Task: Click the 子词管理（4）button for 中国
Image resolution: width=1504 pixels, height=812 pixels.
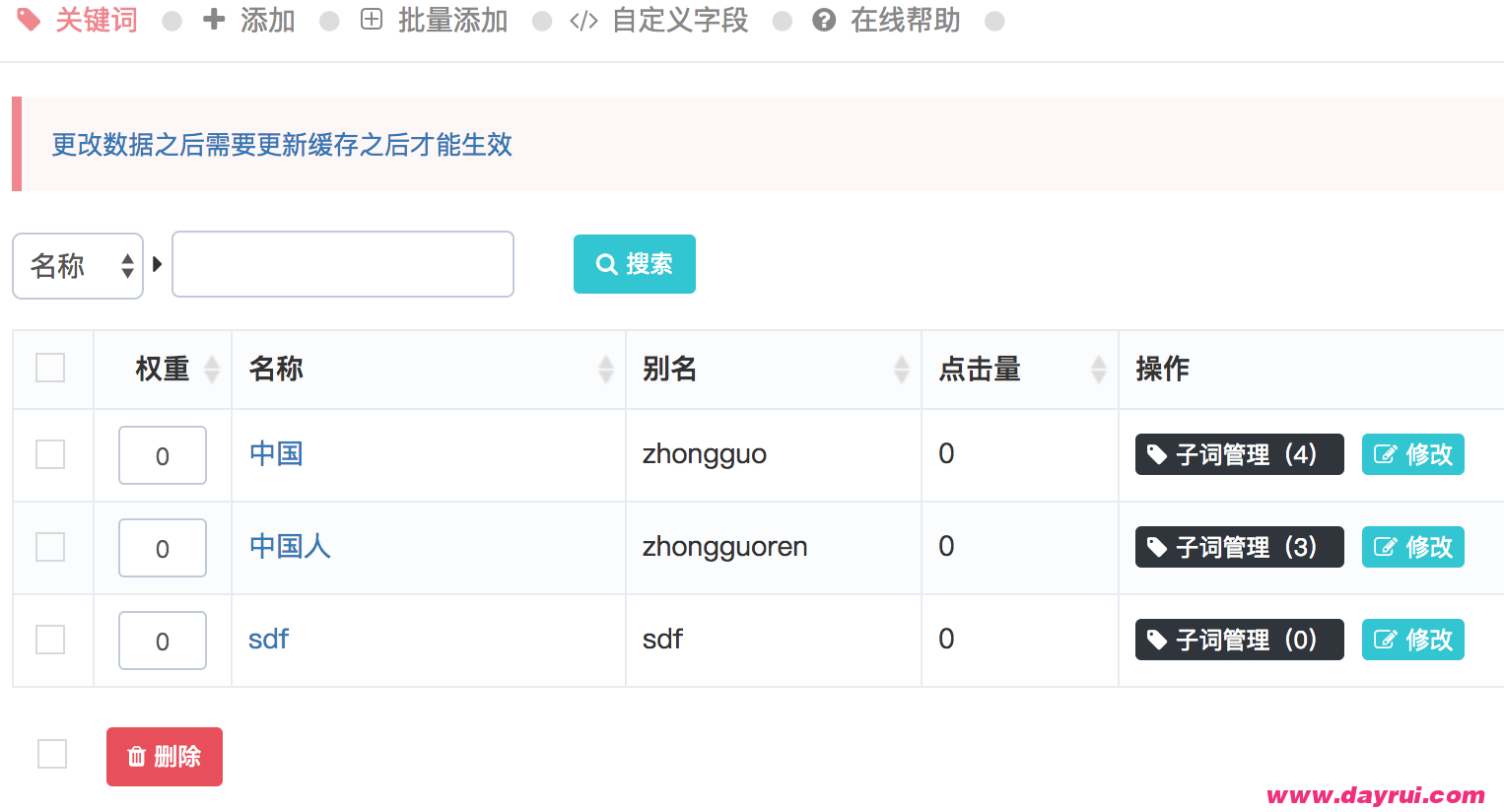Action: click(1239, 454)
